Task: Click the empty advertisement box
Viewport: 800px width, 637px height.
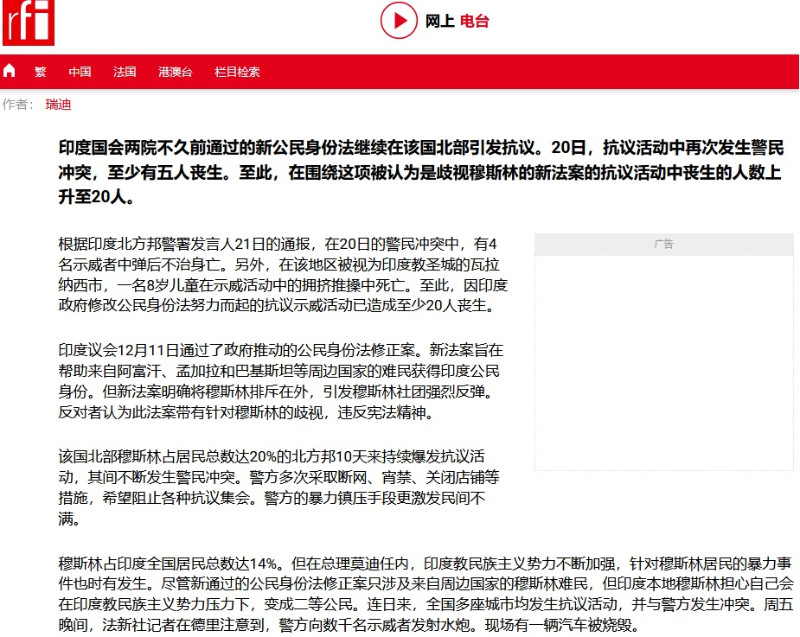Action: tap(664, 362)
